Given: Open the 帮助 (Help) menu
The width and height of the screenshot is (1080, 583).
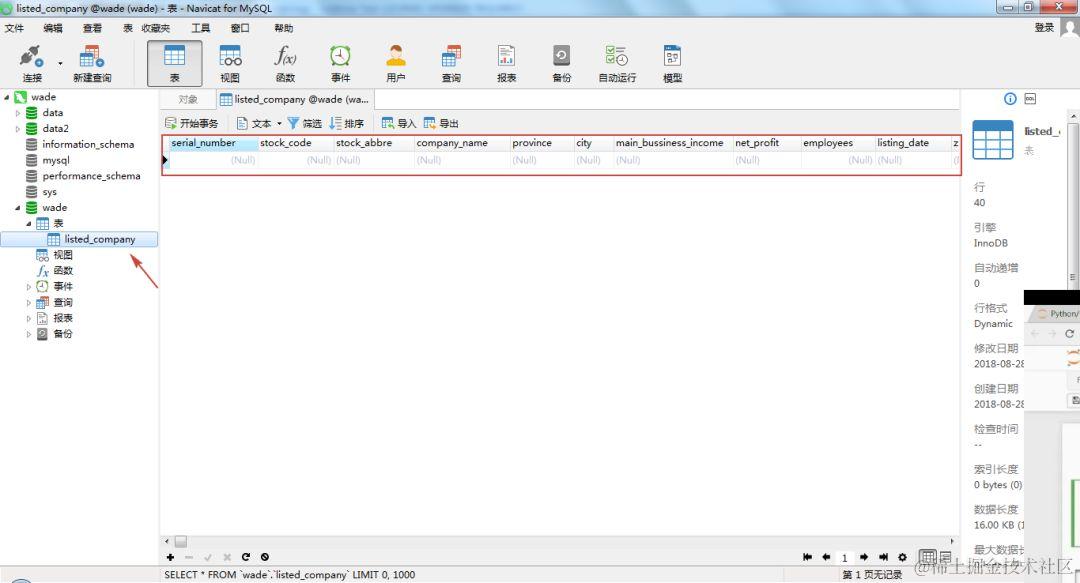Looking at the screenshot, I should tap(283, 28).
